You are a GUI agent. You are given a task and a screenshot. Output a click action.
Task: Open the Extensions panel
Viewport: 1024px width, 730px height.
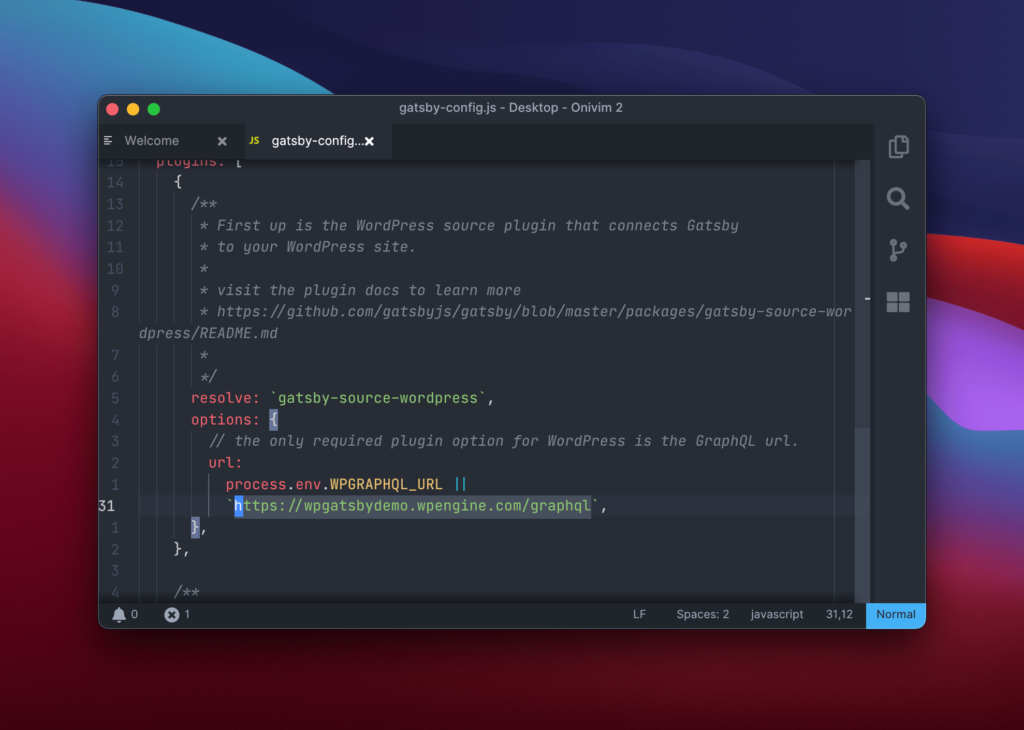point(897,301)
